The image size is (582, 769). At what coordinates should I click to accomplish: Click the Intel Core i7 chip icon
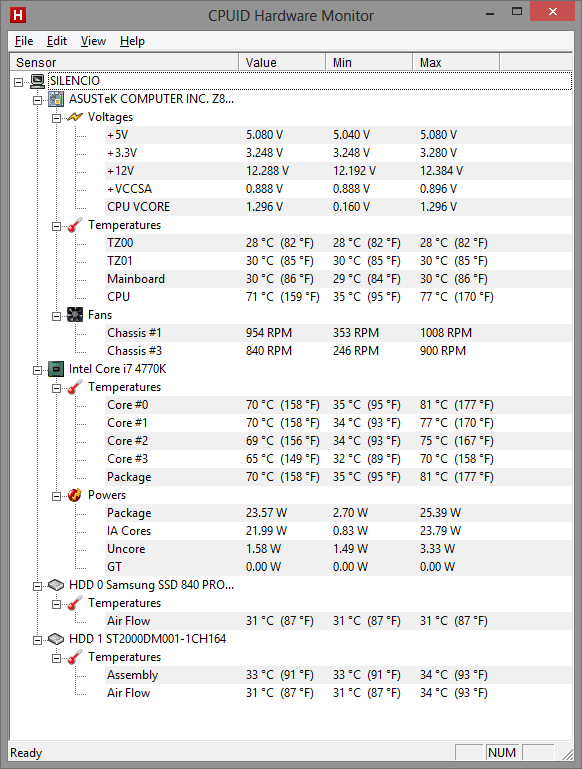[x=56, y=369]
